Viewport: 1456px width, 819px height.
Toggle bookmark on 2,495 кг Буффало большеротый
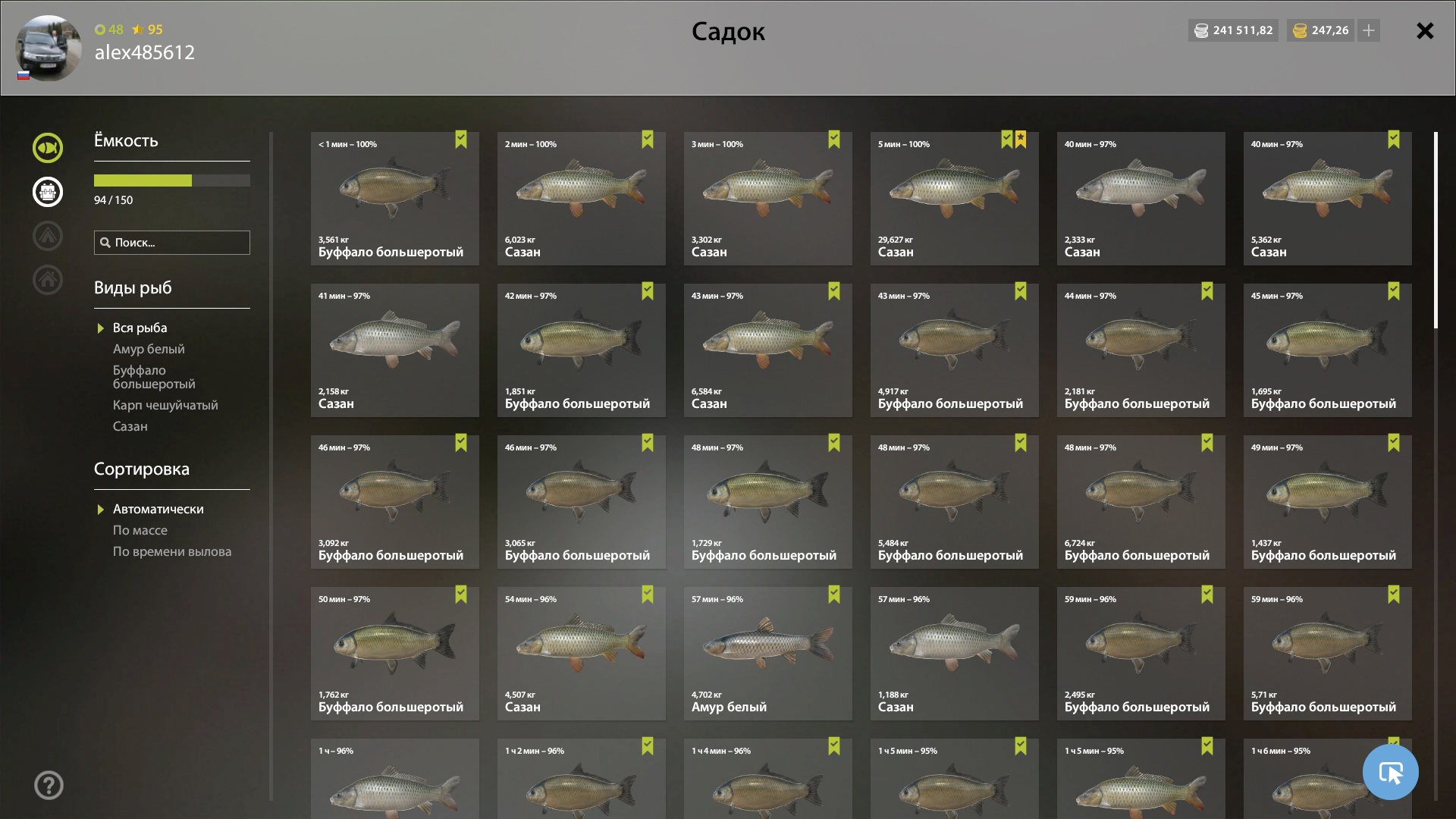(x=1207, y=595)
